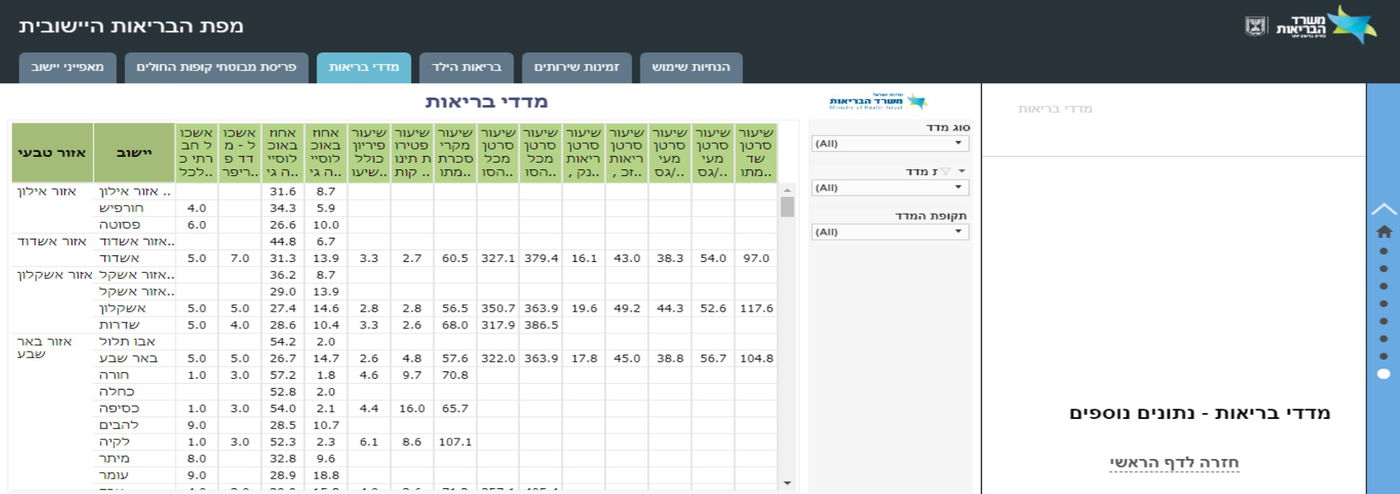
Task: Click the cell with value 327.1
Action: 498,258
